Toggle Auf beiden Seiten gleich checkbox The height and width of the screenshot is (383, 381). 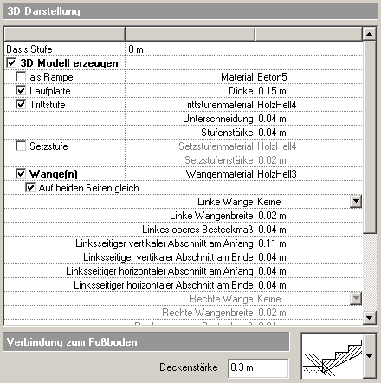[30, 187]
